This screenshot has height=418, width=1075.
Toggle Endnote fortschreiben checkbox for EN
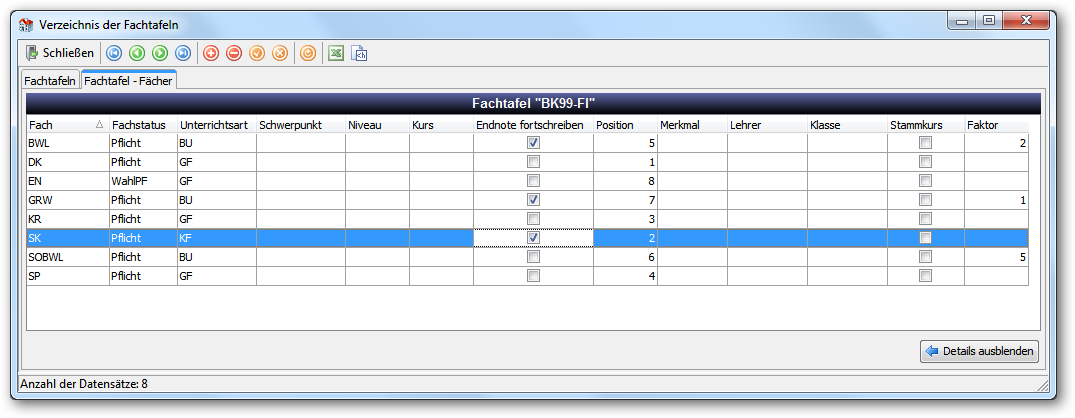pos(533,181)
